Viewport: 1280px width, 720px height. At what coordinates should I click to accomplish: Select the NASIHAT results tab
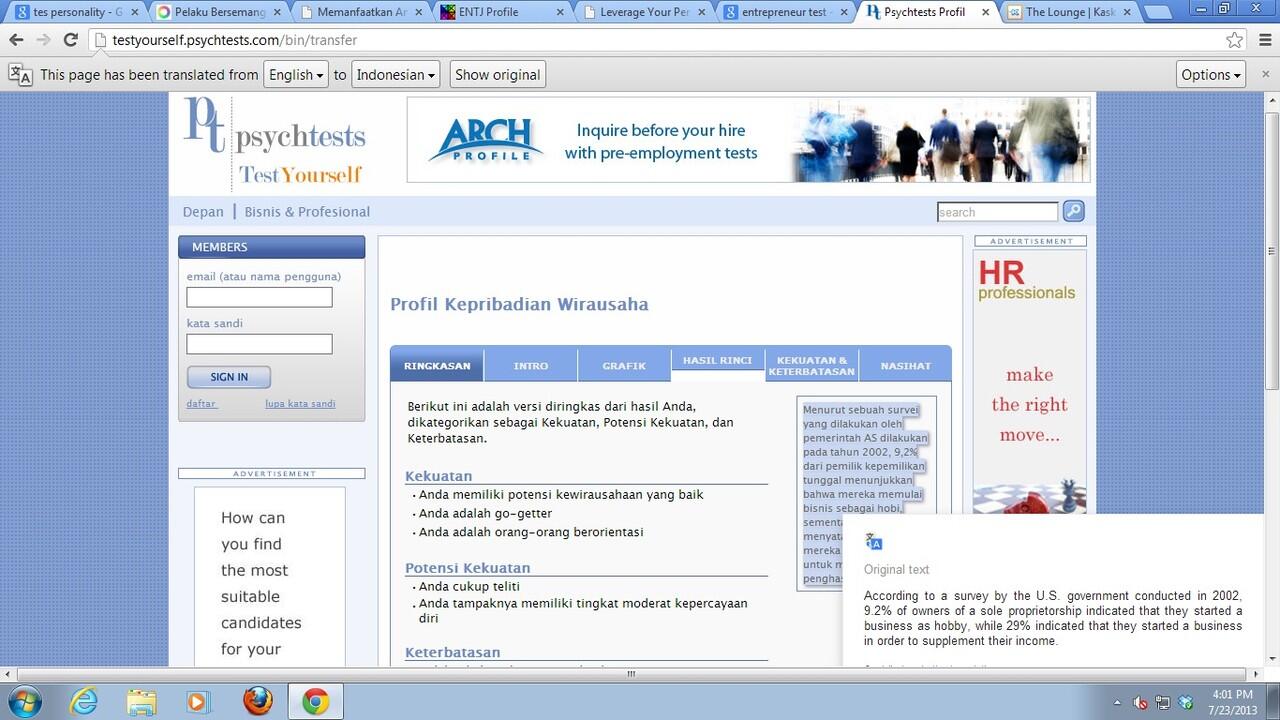point(905,365)
